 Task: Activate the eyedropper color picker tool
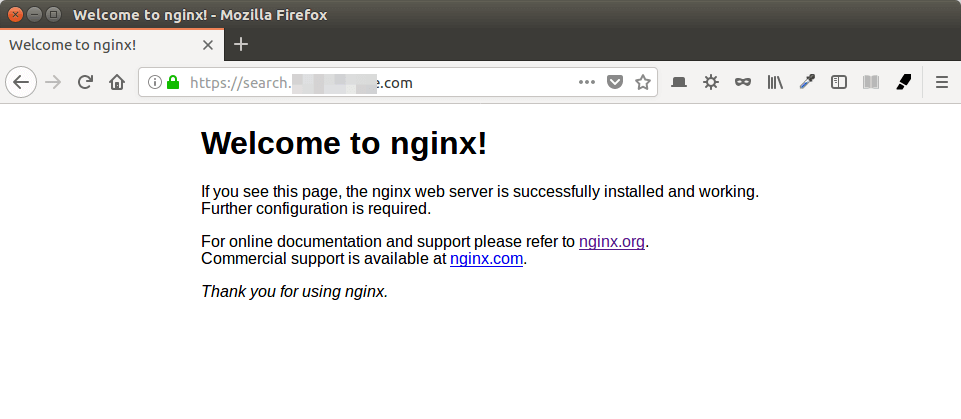coord(807,83)
